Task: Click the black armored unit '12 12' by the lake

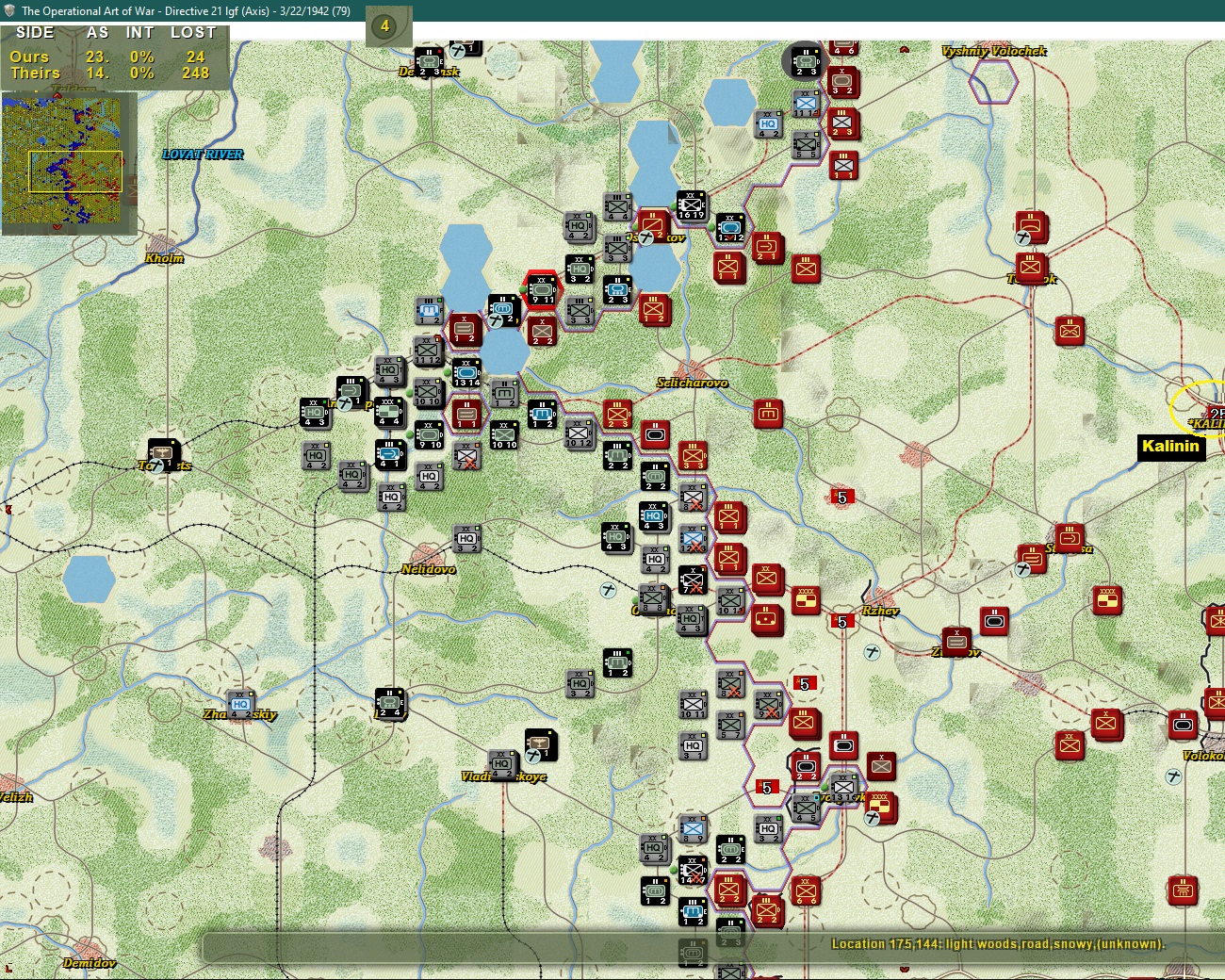Action: click(730, 227)
